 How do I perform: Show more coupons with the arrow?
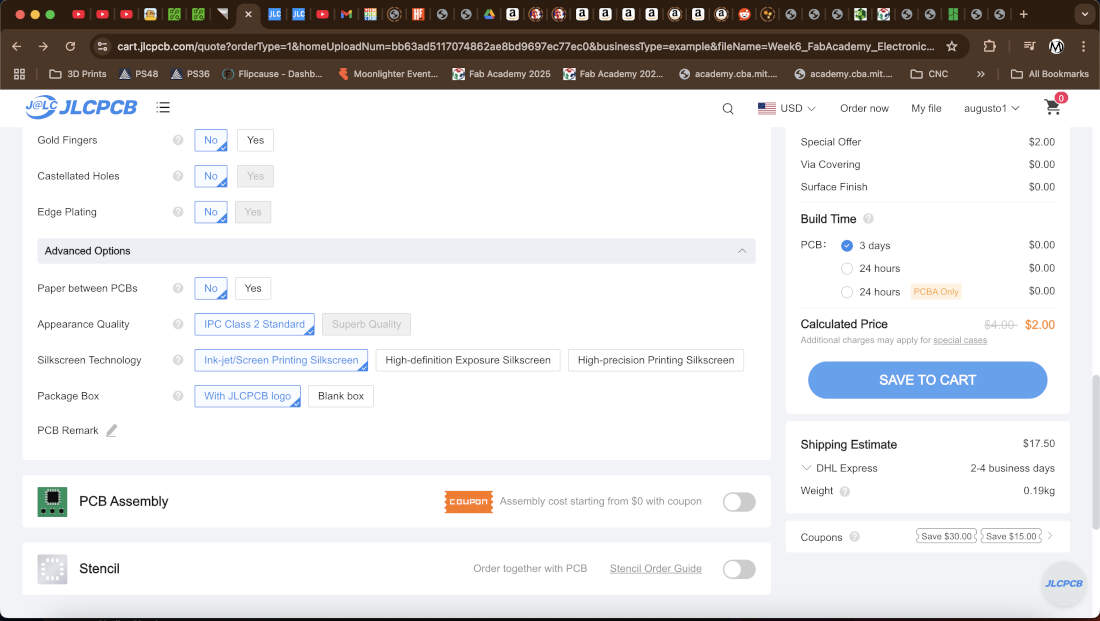(x=1050, y=536)
